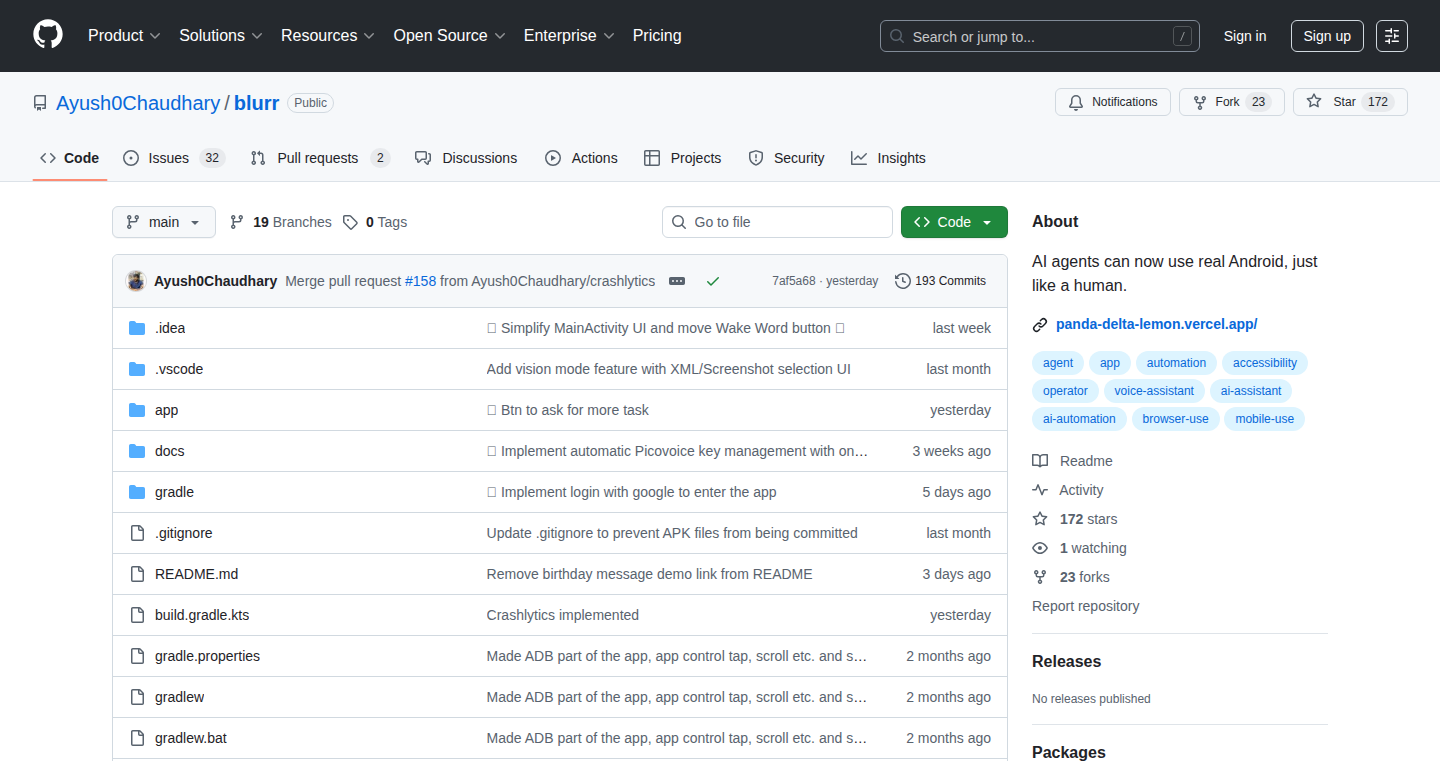
Task: Click the pulse icon next to Activity
Action: [1040, 490]
